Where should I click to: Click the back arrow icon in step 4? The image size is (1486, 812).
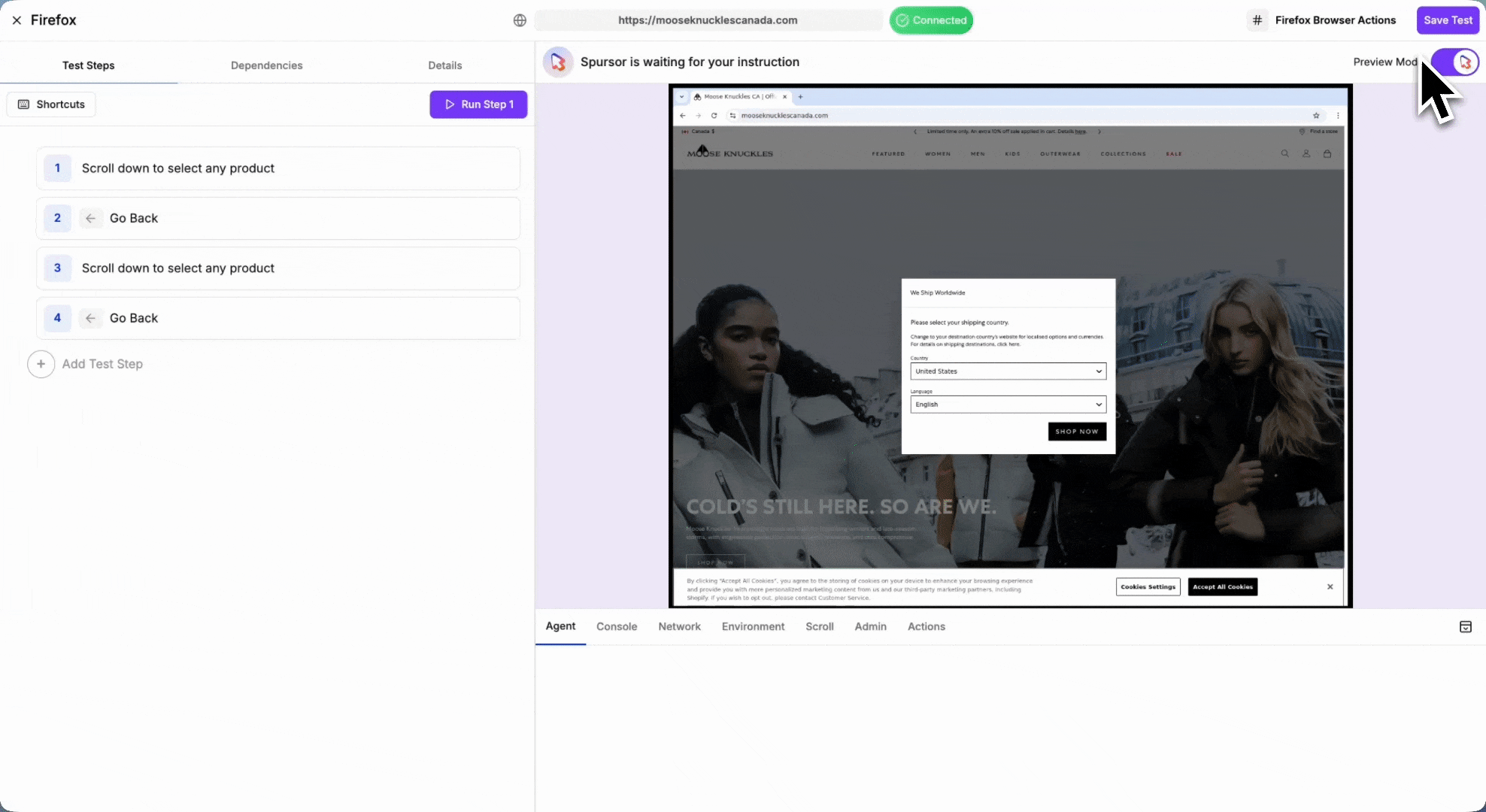(x=90, y=318)
